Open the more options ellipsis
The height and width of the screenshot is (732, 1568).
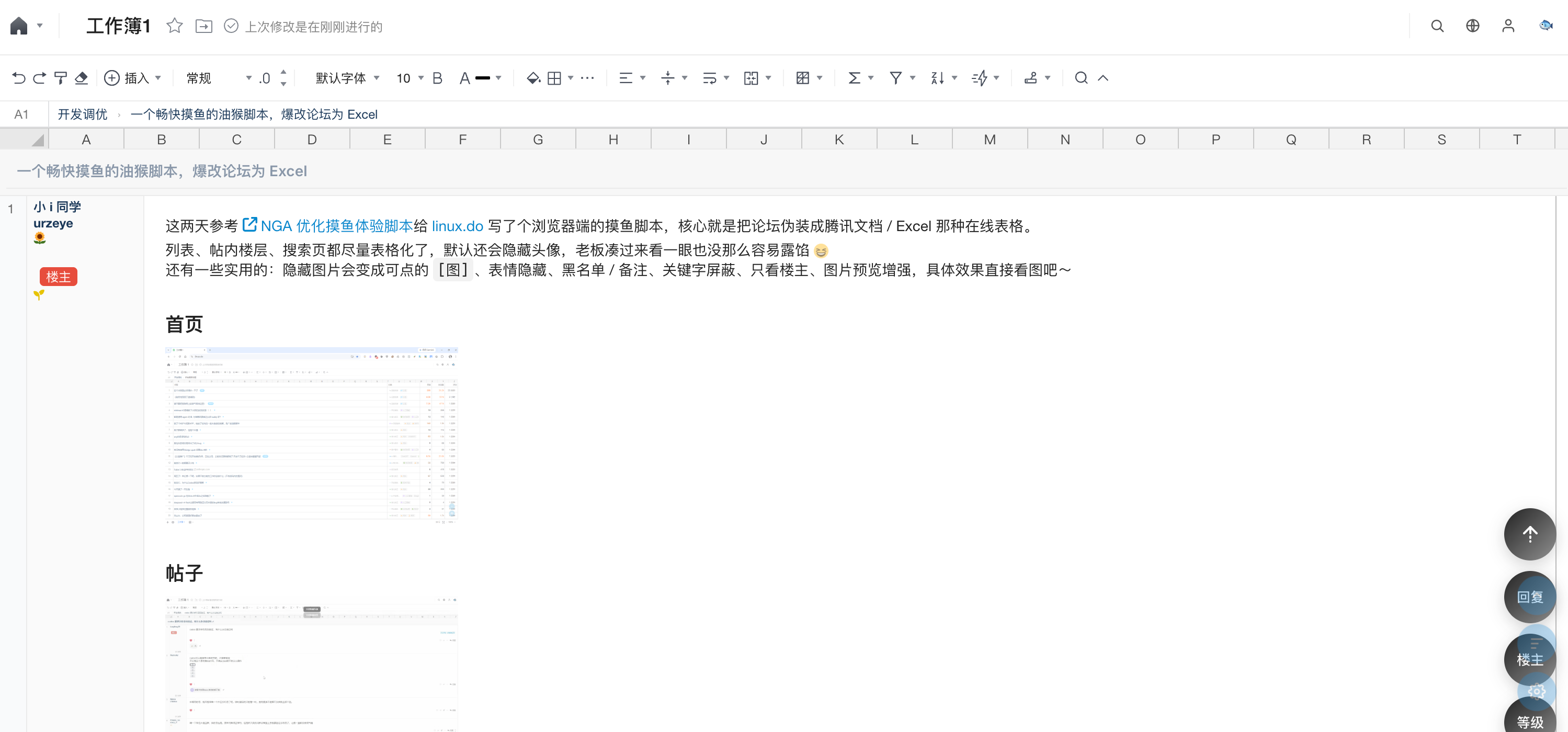587,78
